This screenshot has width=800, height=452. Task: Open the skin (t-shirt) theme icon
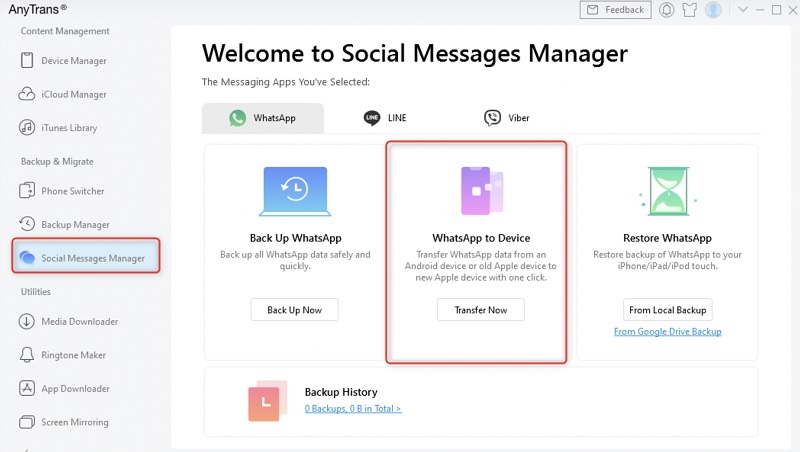pos(690,10)
